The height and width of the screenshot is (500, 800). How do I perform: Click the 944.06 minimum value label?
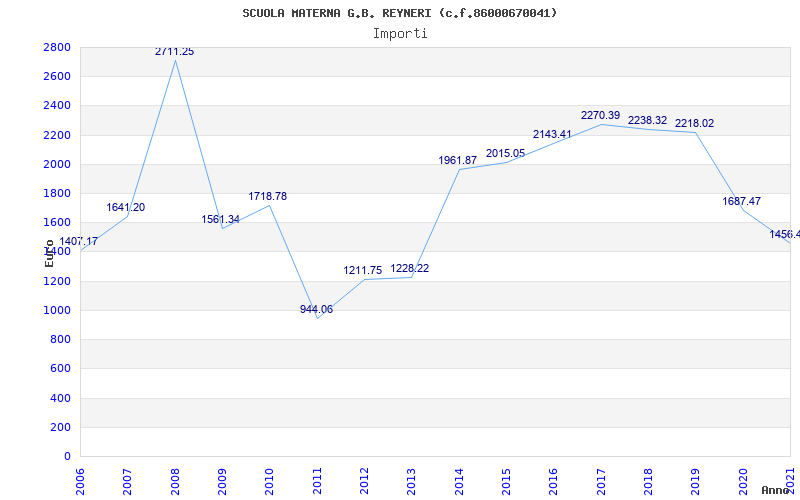(x=316, y=309)
